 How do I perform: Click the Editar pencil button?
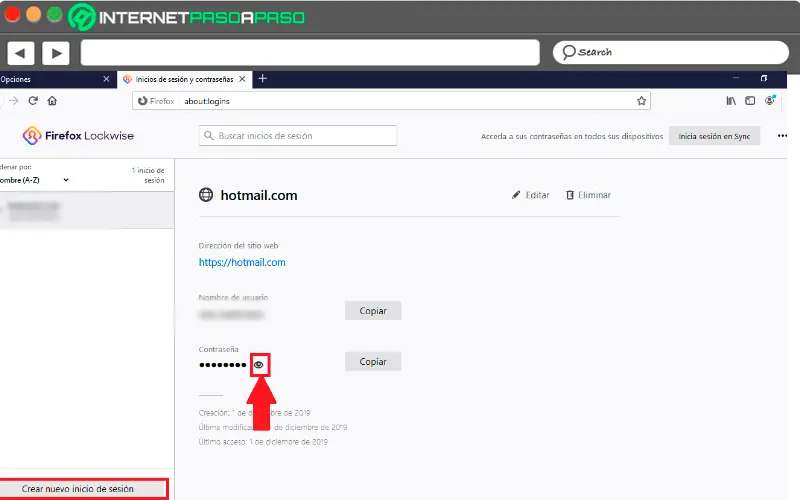point(531,195)
